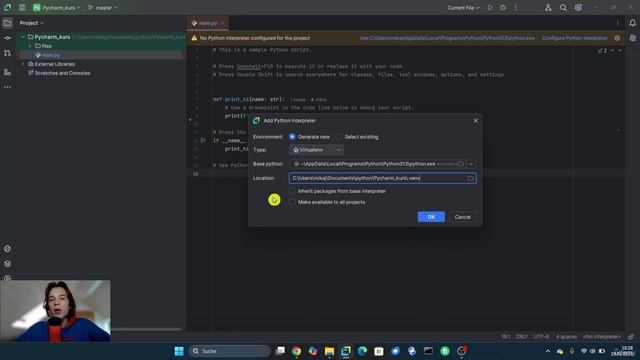Click Configure Python interpreter link
This screenshot has height=360, width=640.
point(575,38)
